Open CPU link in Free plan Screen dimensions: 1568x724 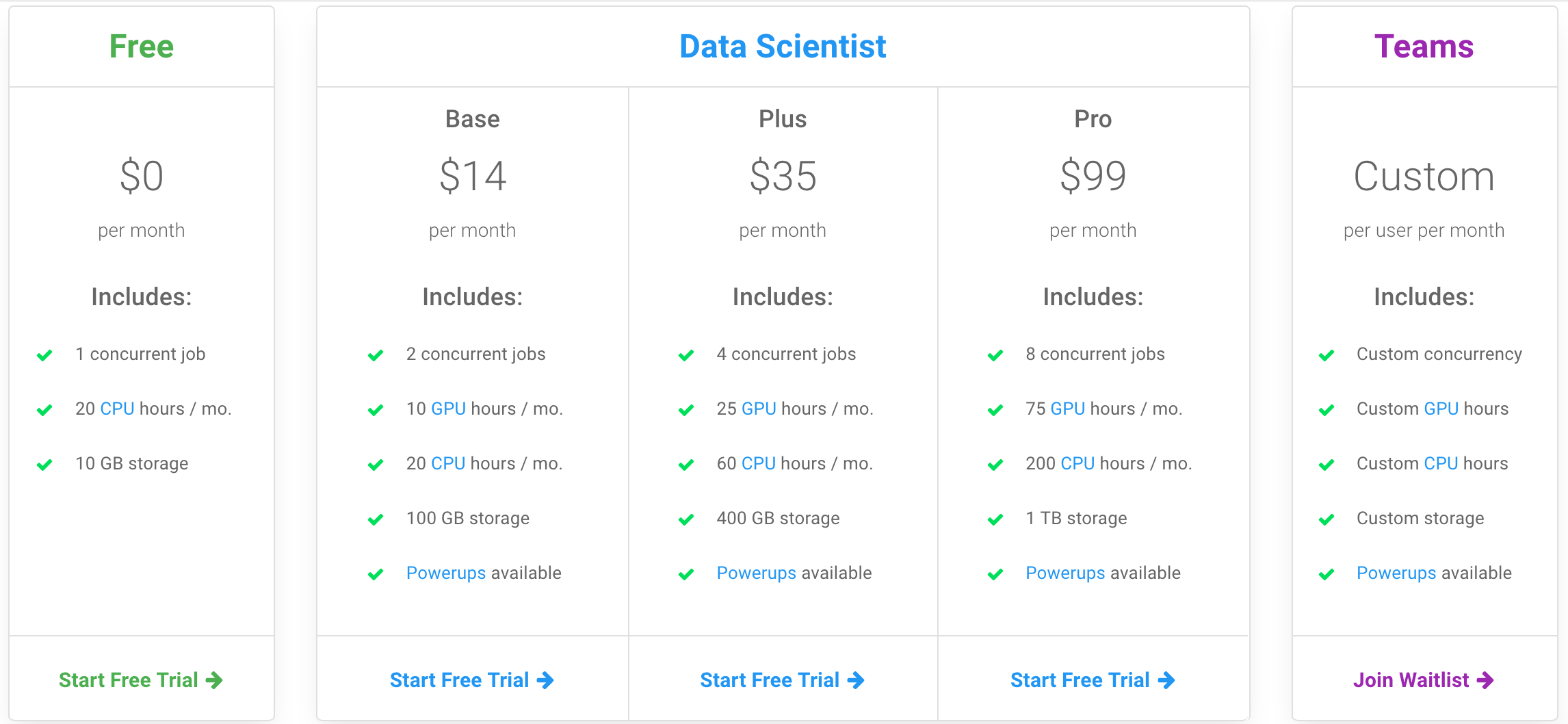tap(117, 409)
